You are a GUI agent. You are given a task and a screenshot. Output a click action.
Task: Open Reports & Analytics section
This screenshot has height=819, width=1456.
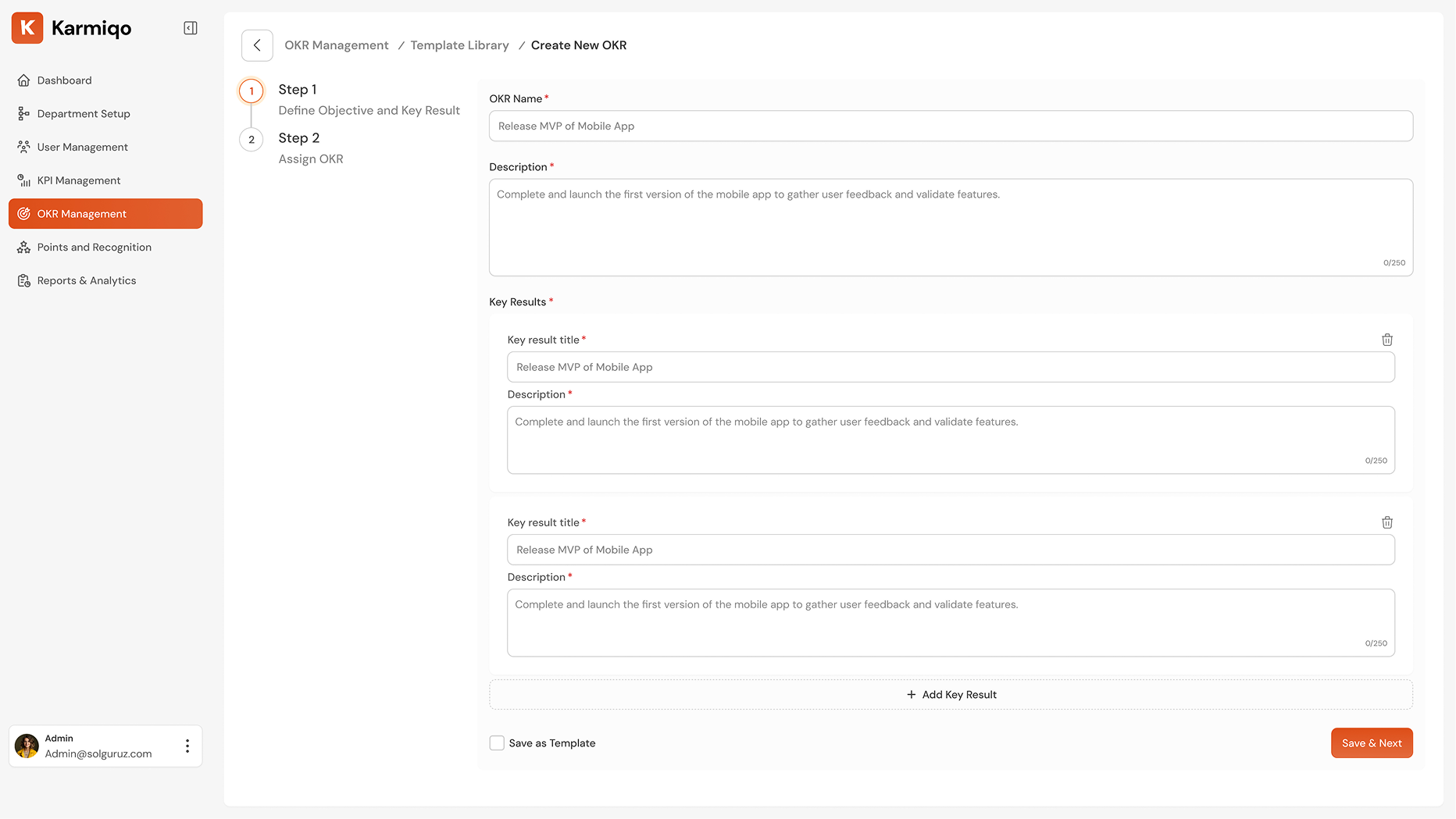click(105, 281)
